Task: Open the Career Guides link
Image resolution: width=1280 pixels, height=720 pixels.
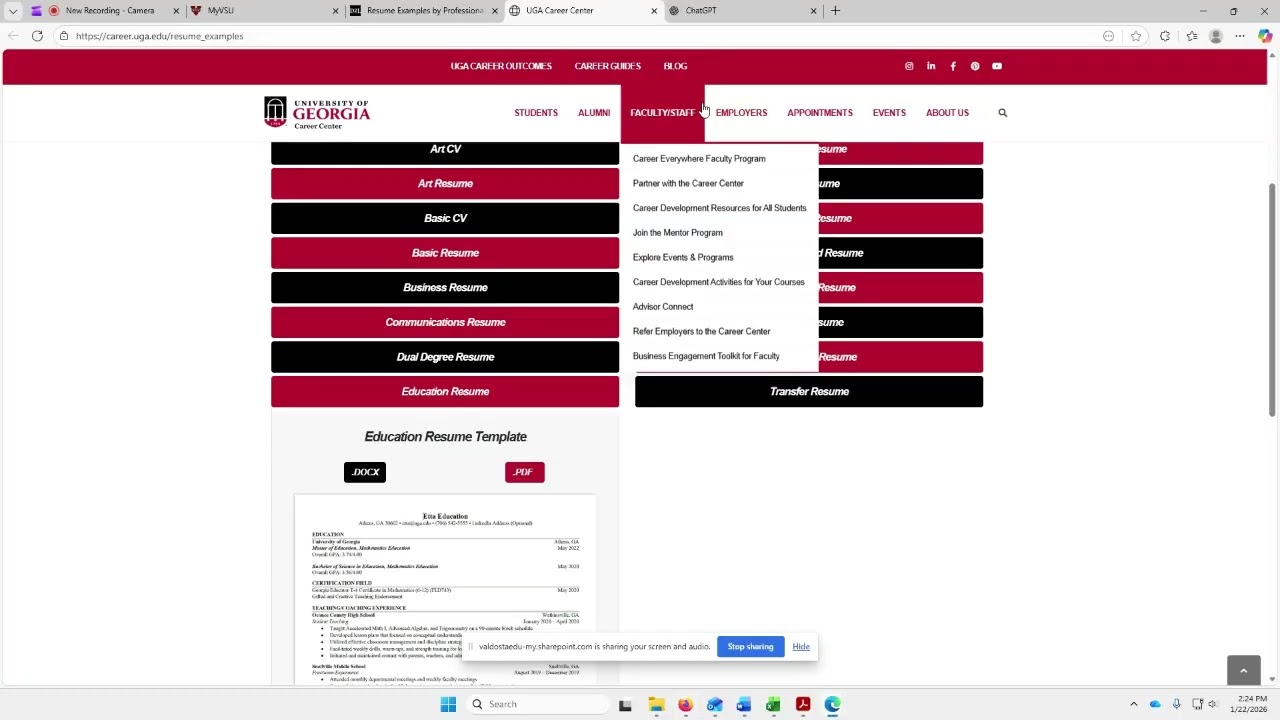Action: click(x=607, y=67)
